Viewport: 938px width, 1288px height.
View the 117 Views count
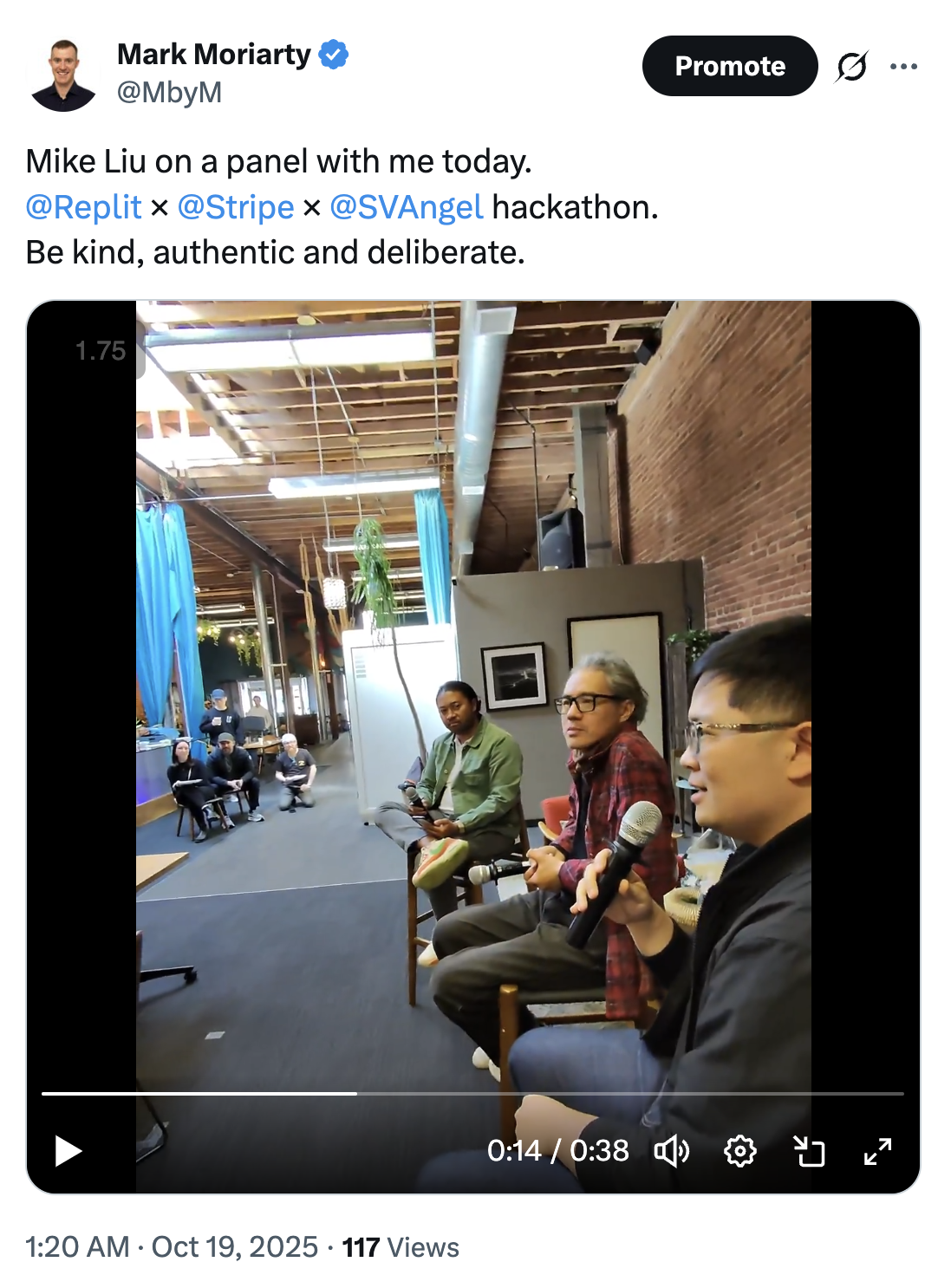point(401,1246)
